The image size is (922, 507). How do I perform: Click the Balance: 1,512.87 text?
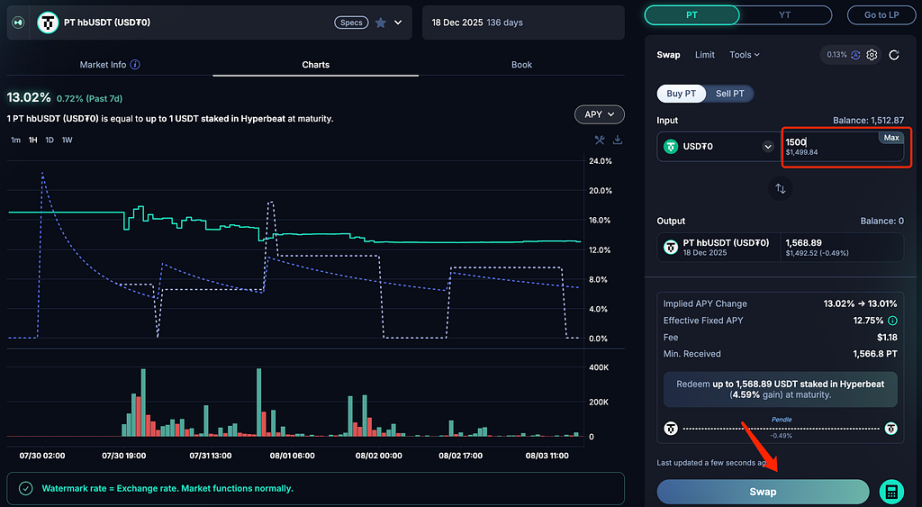tap(868, 120)
